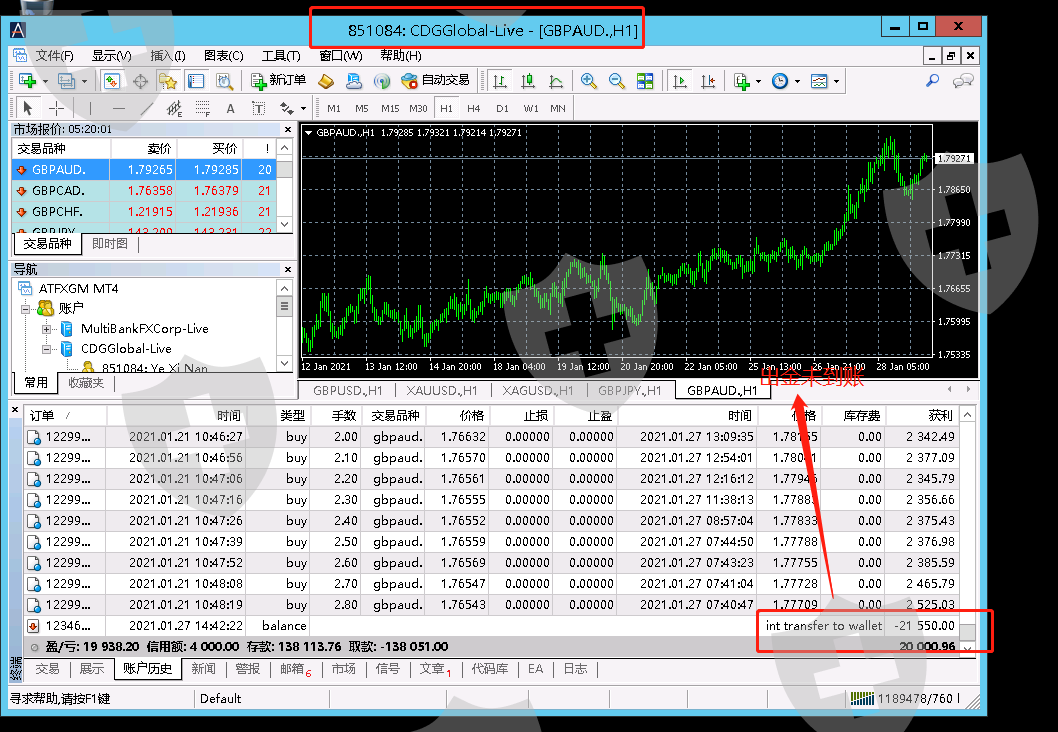Switch chart to candlestick display
The width and height of the screenshot is (1058, 732).
(x=527, y=81)
